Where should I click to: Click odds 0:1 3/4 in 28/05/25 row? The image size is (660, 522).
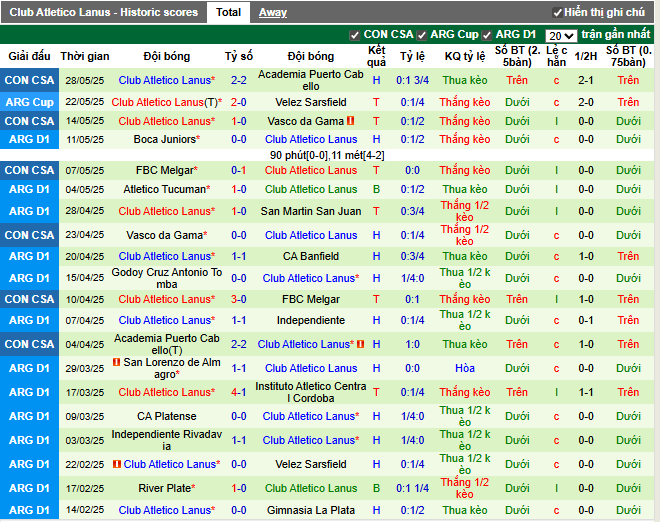pos(412,80)
